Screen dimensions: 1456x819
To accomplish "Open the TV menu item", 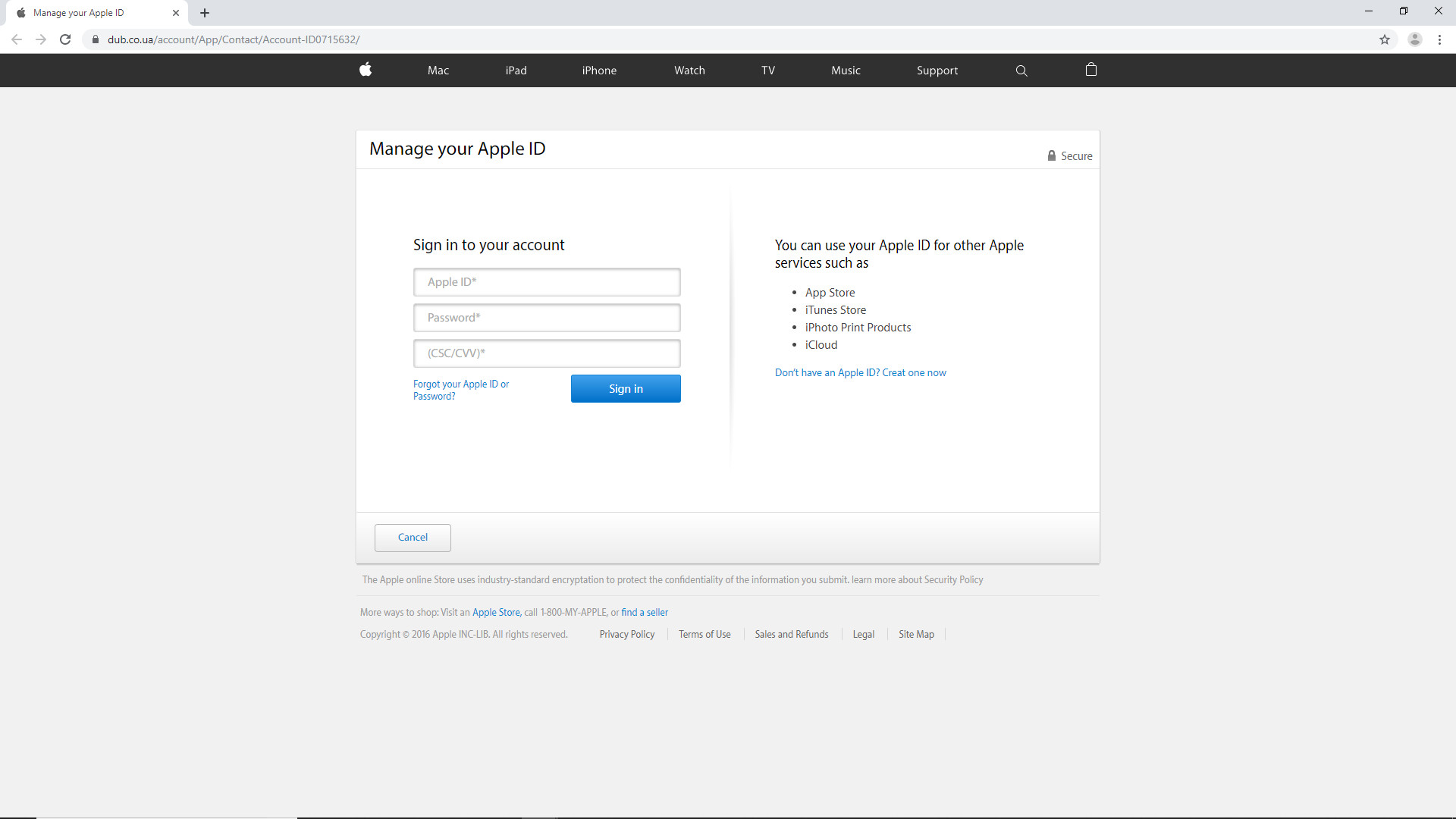I will [x=768, y=71].
